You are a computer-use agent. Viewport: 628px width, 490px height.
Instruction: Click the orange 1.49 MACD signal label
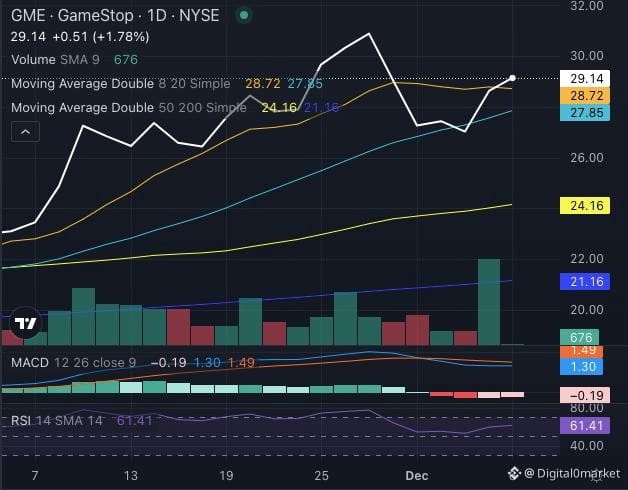(581, 351)
